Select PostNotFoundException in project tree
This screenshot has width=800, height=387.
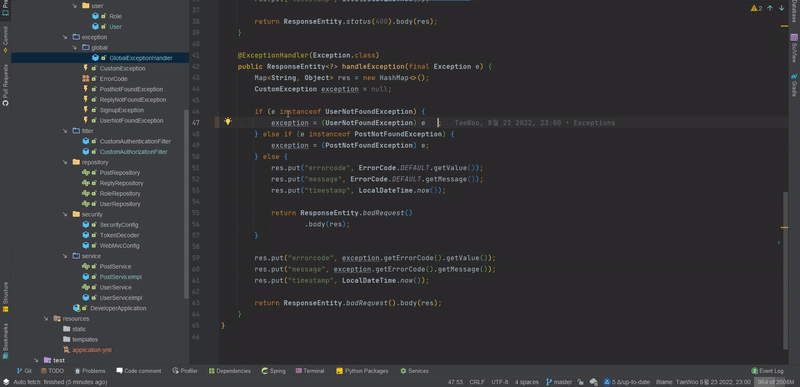131,89
